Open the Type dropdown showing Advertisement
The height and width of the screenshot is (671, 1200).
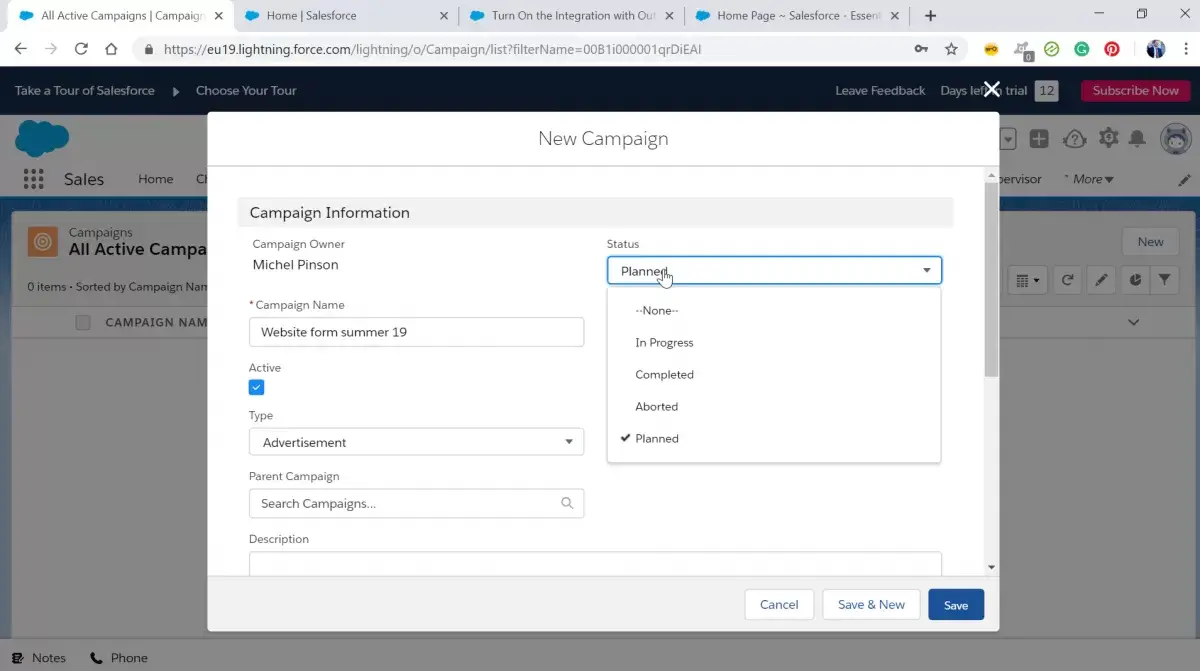point(416,442)
